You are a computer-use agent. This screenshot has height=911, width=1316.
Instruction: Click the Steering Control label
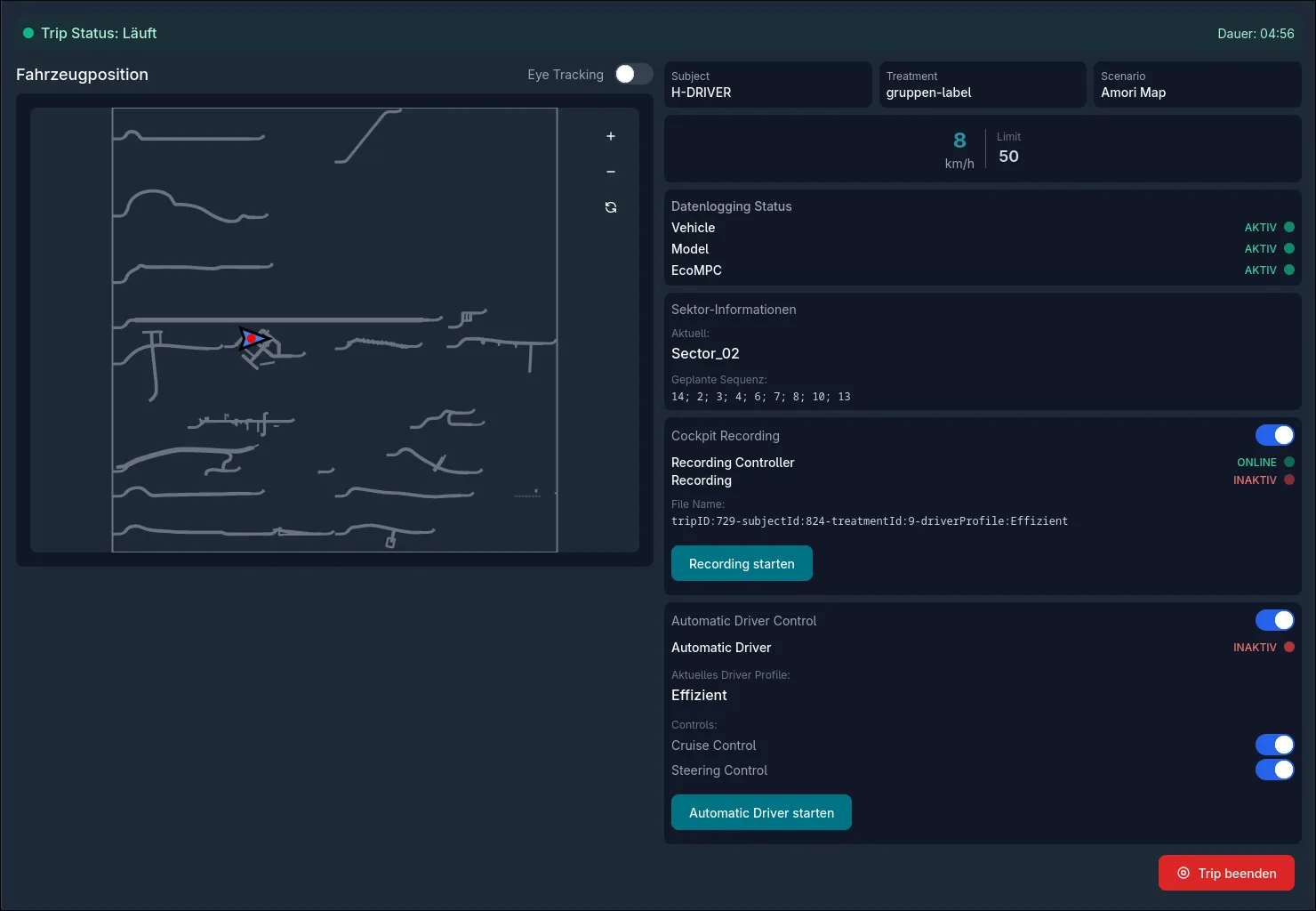point(719,770)
